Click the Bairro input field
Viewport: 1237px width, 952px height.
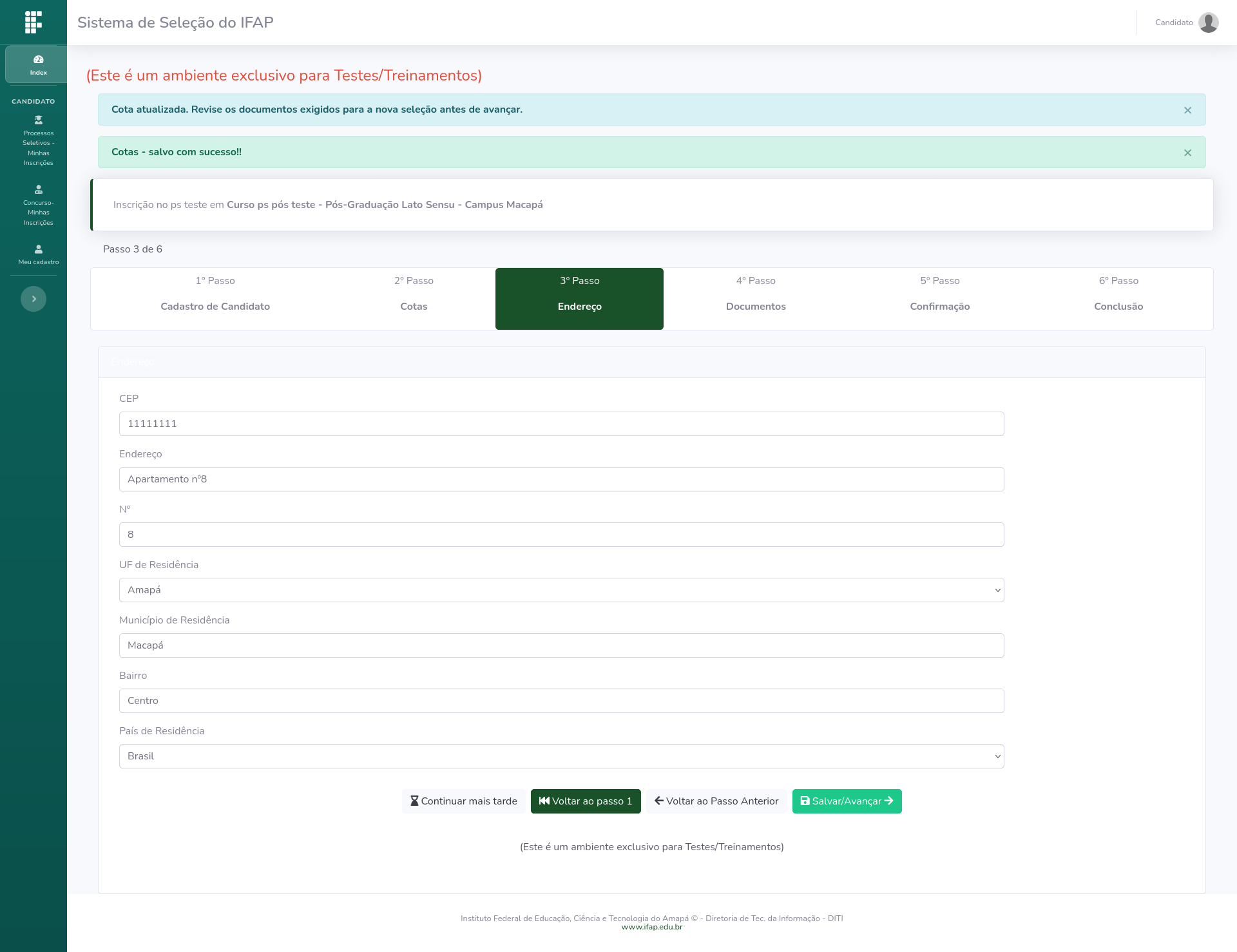pyautogui.click(x=562, y=701)
